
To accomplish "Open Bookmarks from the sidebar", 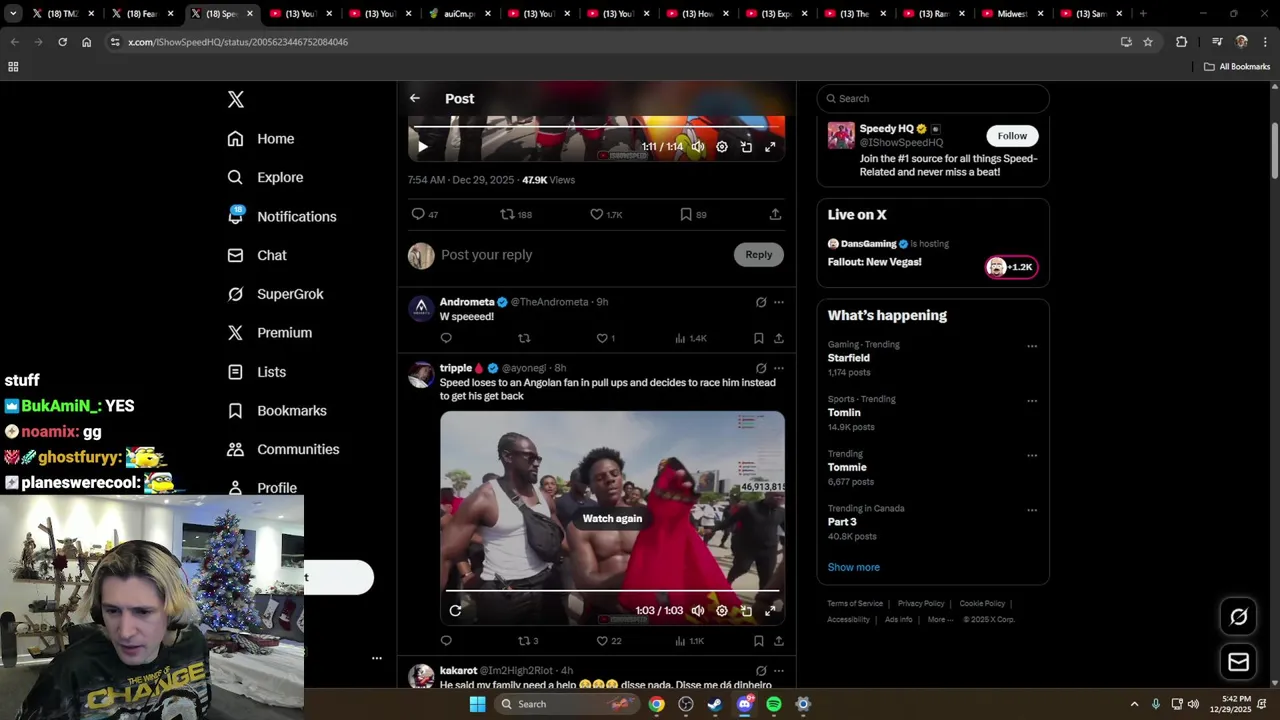I will coord(277,411).
